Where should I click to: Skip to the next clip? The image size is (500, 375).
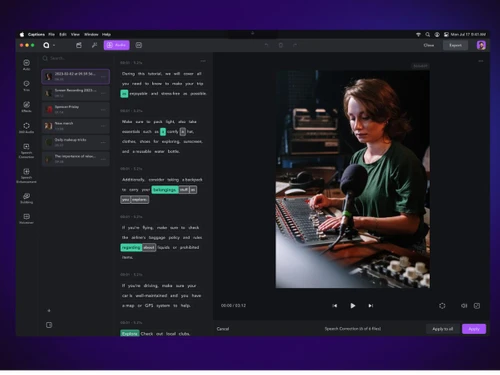coord(370,306)
